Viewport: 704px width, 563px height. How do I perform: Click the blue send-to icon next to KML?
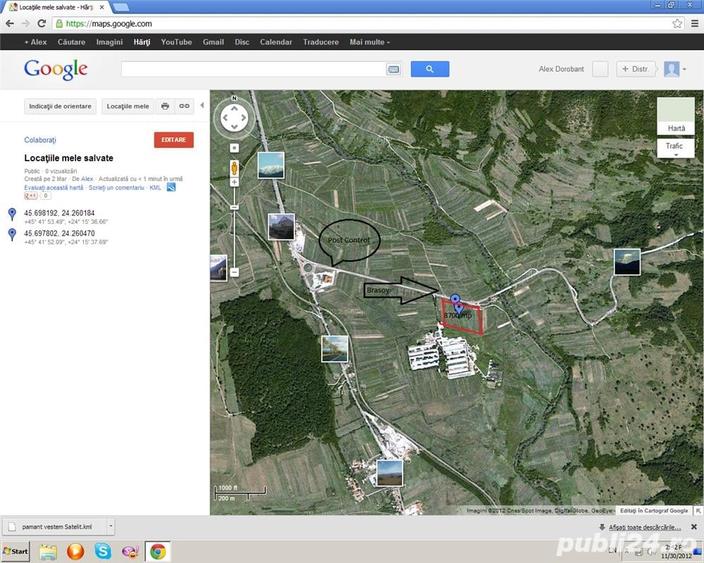click(x=171, y=187)
